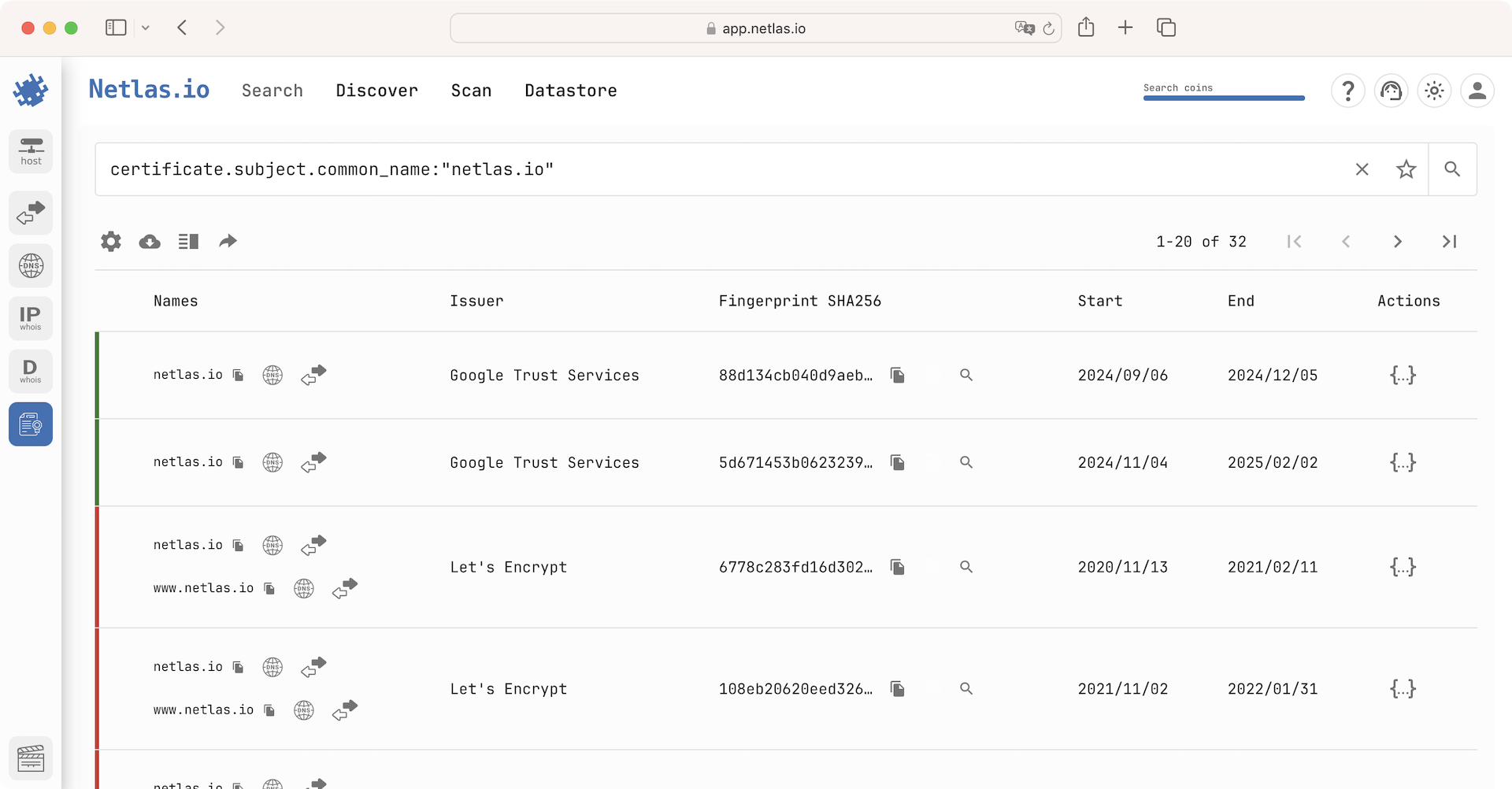Go to the next results page

[x=1398, y=241]
